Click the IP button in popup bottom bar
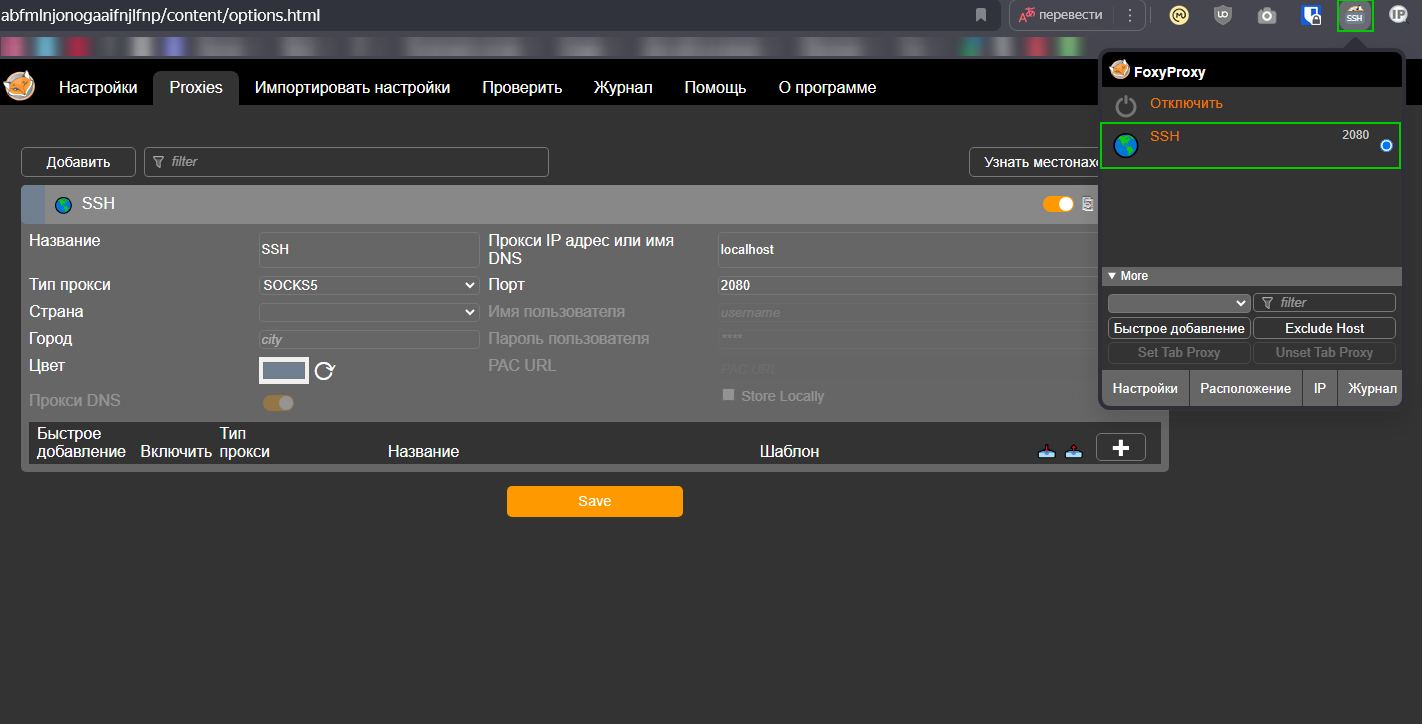The height and width of the screenshot is (724, 1422). pos(1320,388)
